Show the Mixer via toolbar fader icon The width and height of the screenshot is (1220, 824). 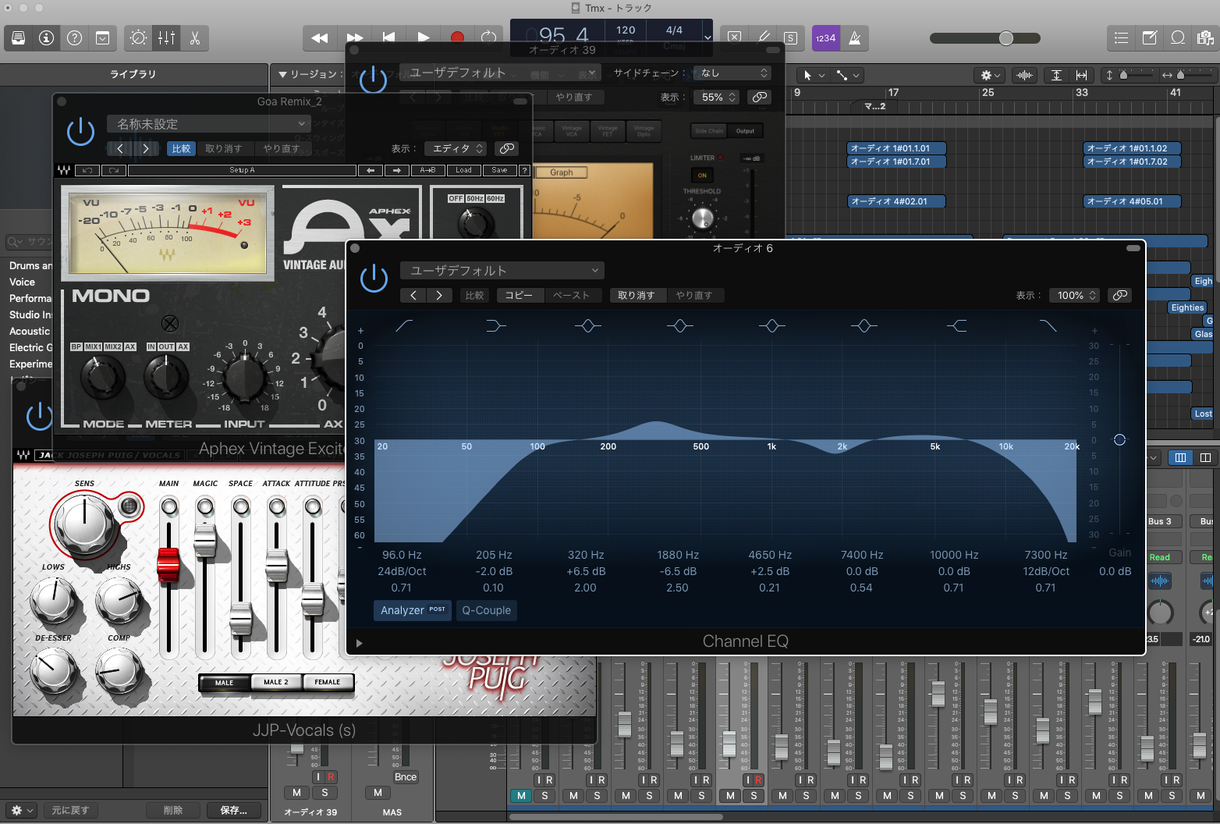pyautogui.click(x=166, y=38)
